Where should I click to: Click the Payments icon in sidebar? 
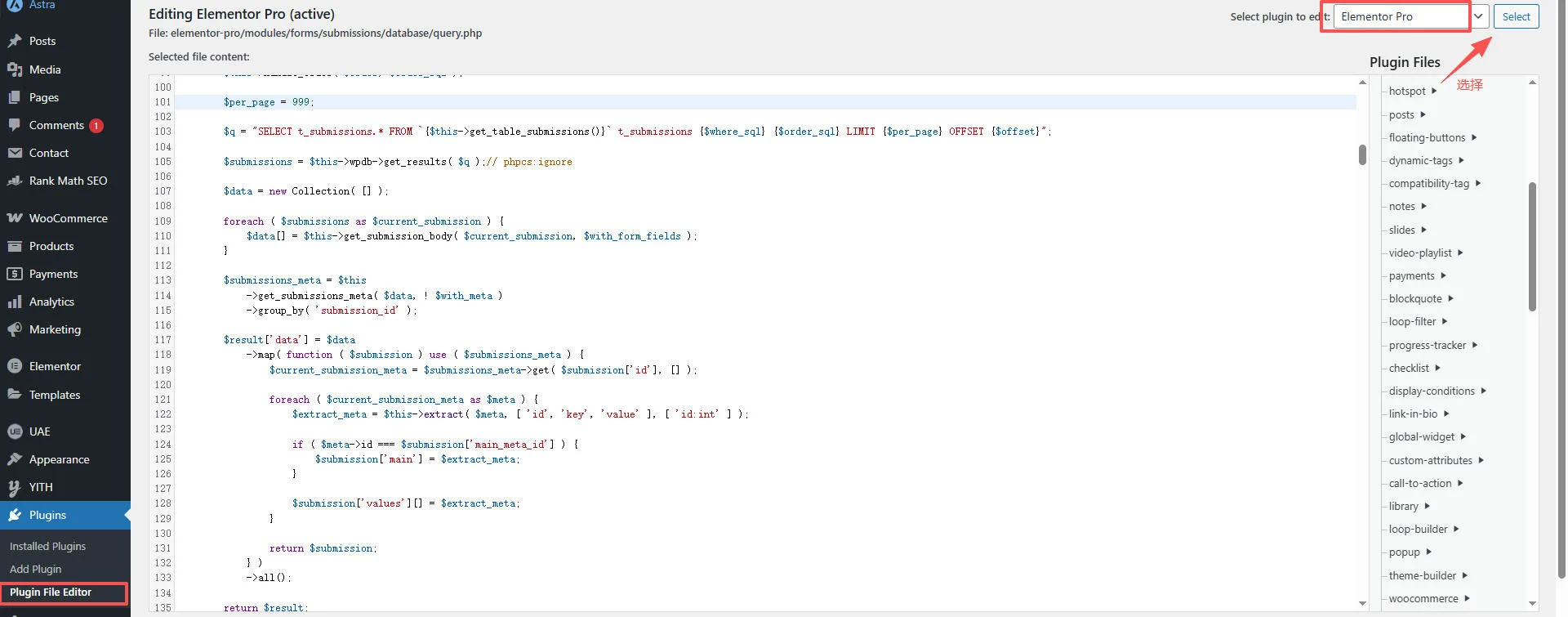point(15,274)
